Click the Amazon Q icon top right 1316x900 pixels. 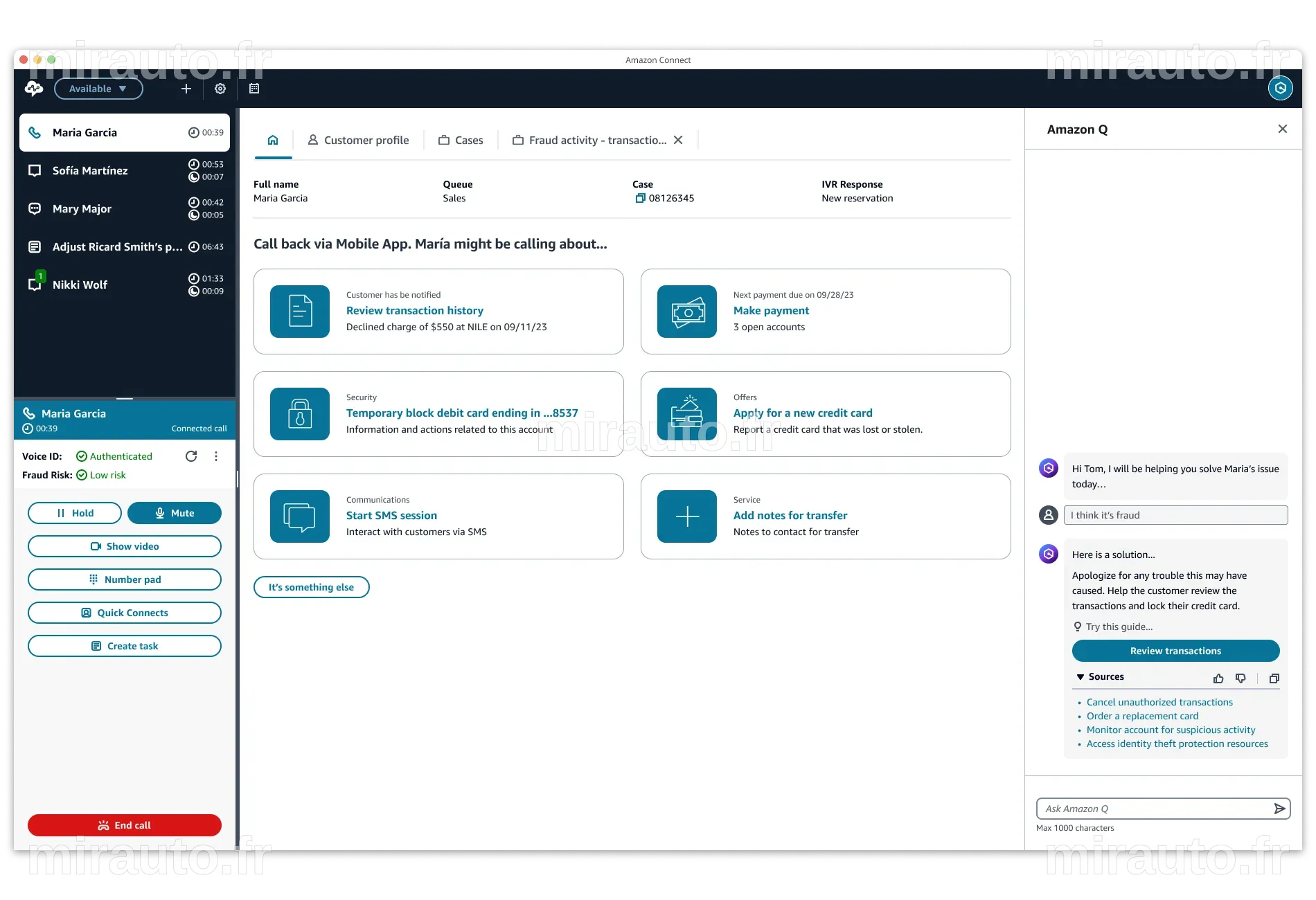pos(1280,88)
